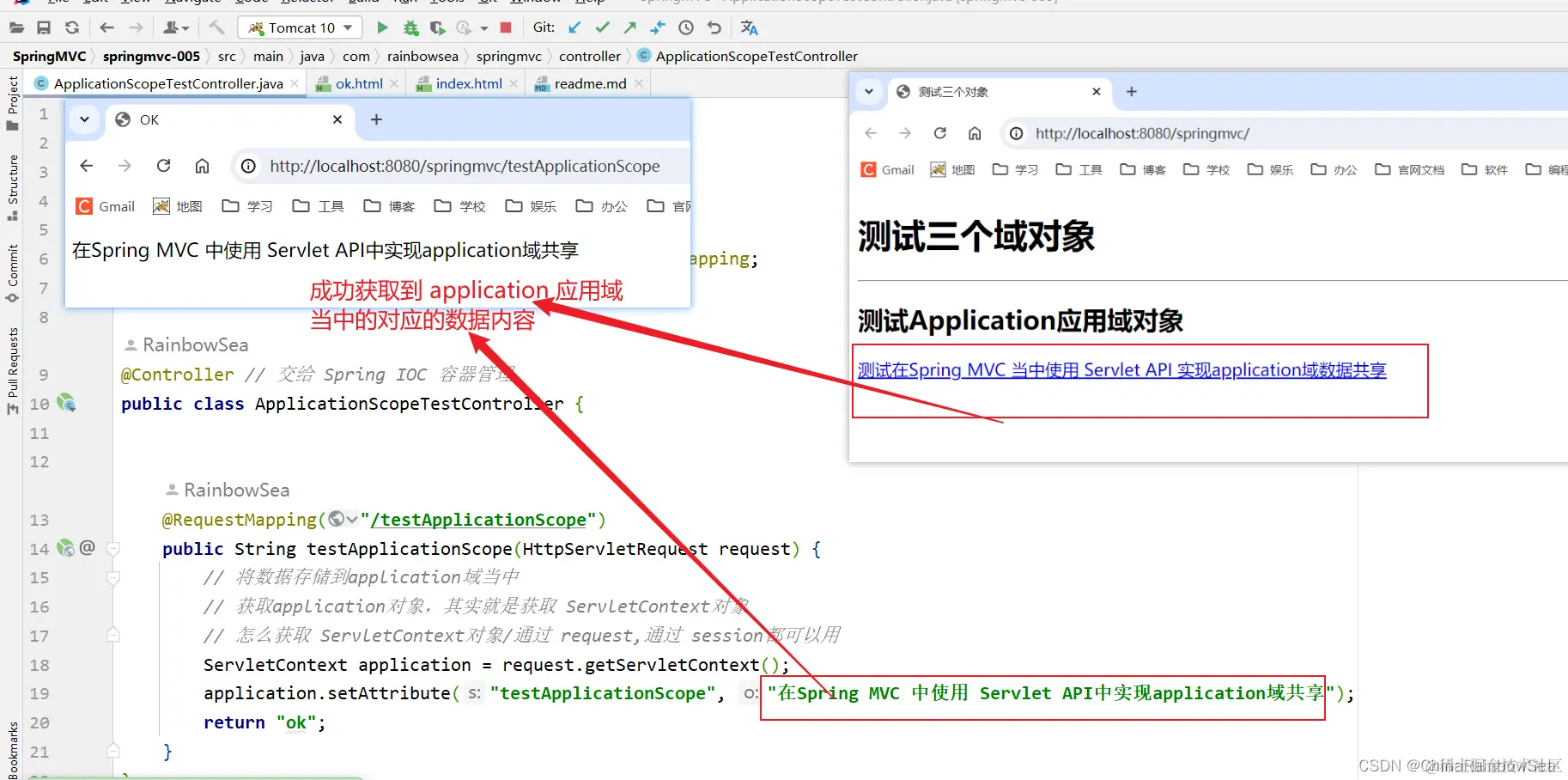Open tab search dropdown in 测试三个对象 browser window
Viewport: 1568px width, 780px height.
pyautogui.click(x=869, y=91)
